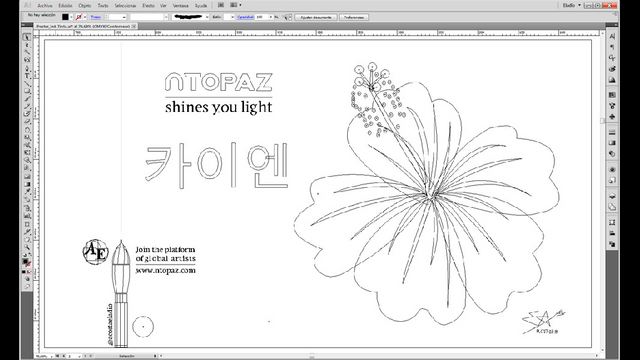
Task: Click the Trazo stroke link
Action: click(x=96, y=17)
